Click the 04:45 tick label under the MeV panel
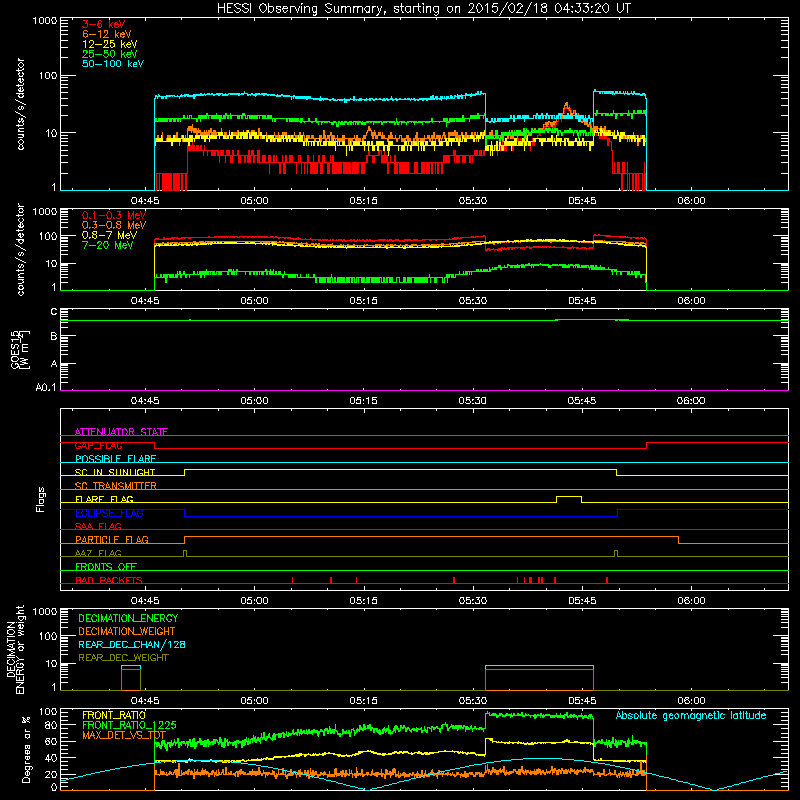800x800 pixels. click(145, 301)
